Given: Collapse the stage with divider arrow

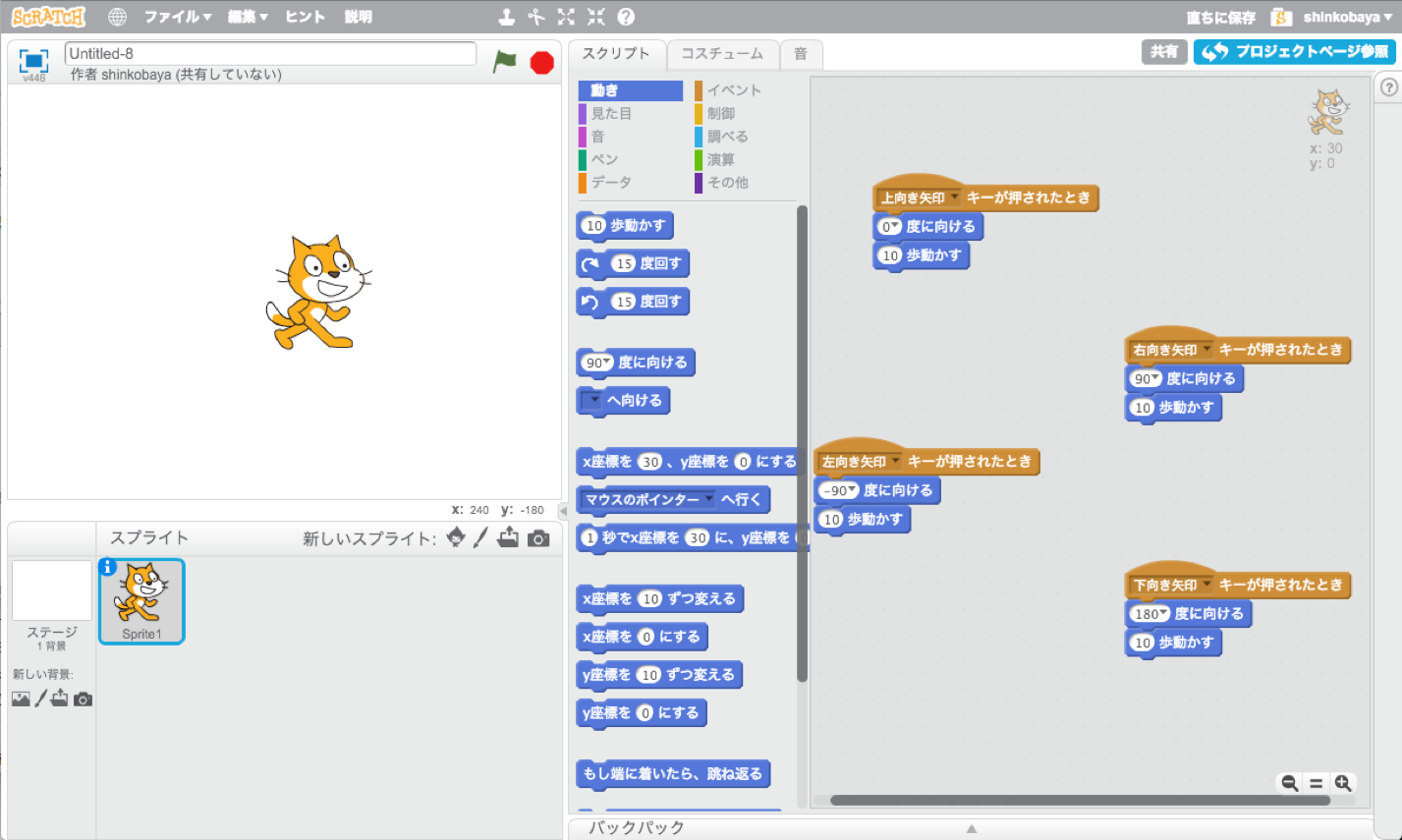Looking at the screenshot, I should click(564, 511).
